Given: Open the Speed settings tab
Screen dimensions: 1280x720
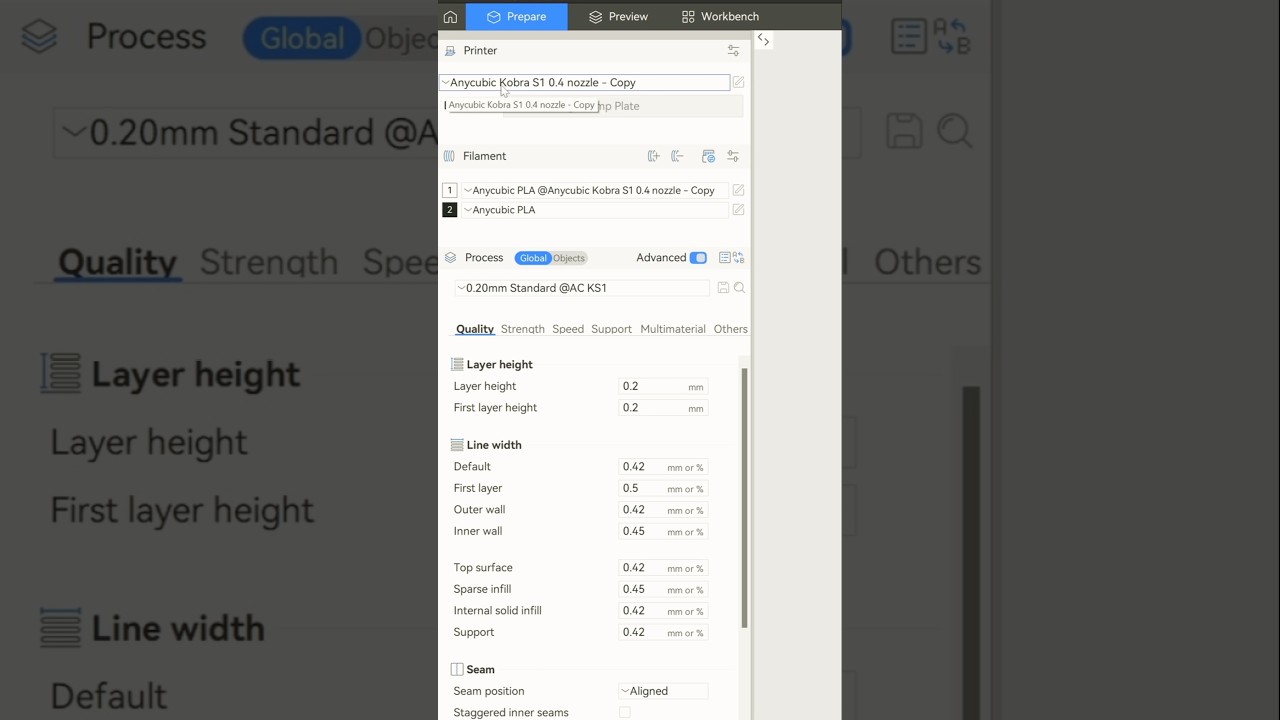Looking at the screenshot, I should coord(568,329).
